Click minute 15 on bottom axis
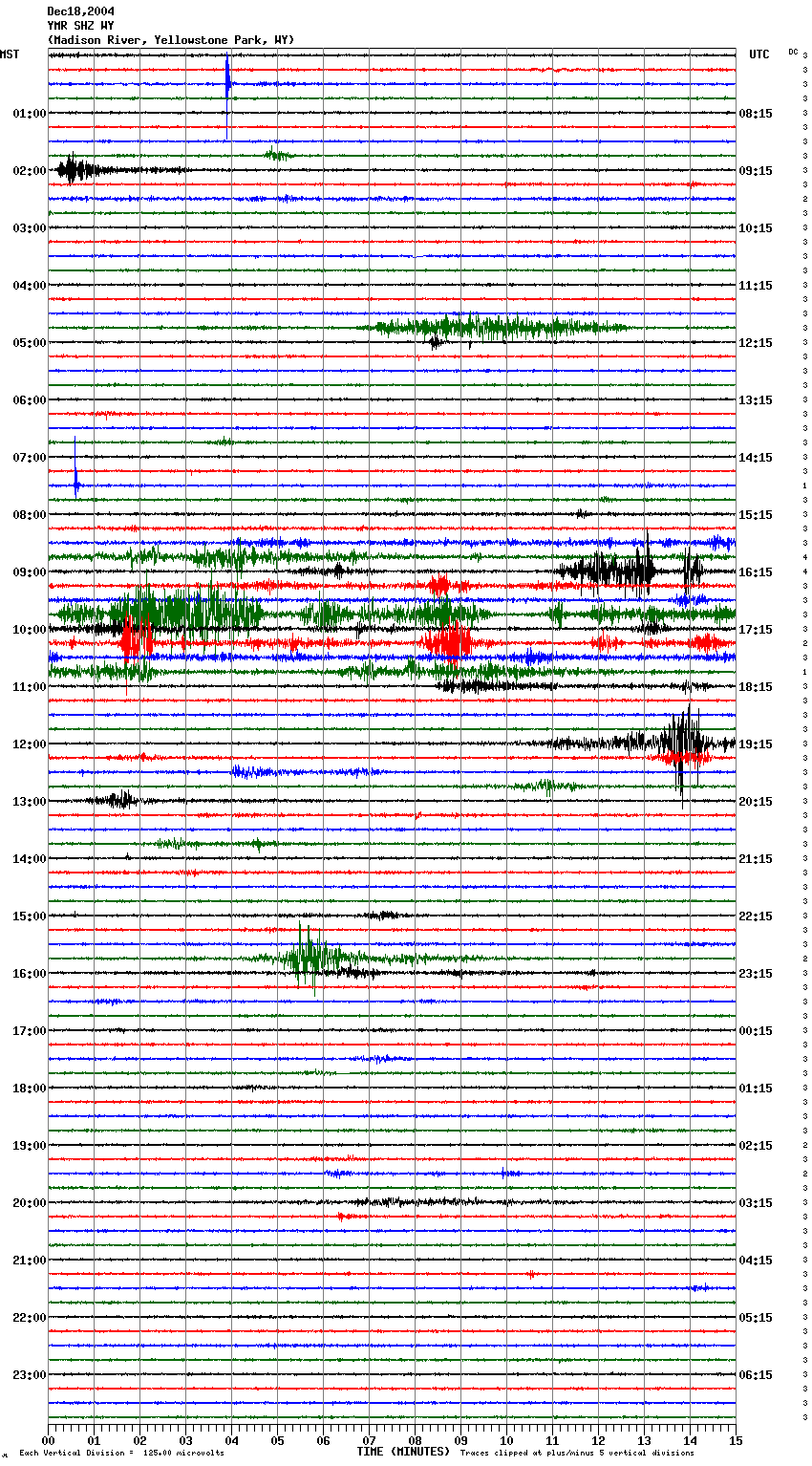812x1466 pixels. pos(736,1440)
